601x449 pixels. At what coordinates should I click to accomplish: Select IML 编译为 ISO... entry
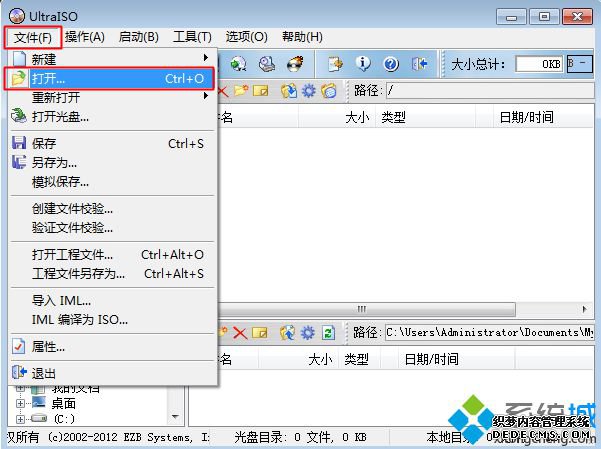(111, 319)
